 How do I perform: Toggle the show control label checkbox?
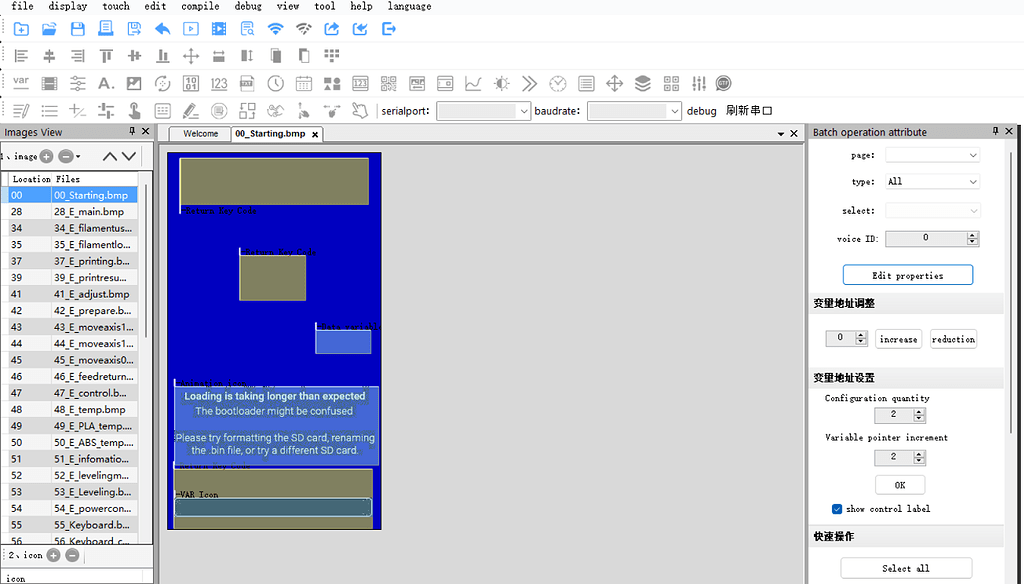tap(837, 509)
